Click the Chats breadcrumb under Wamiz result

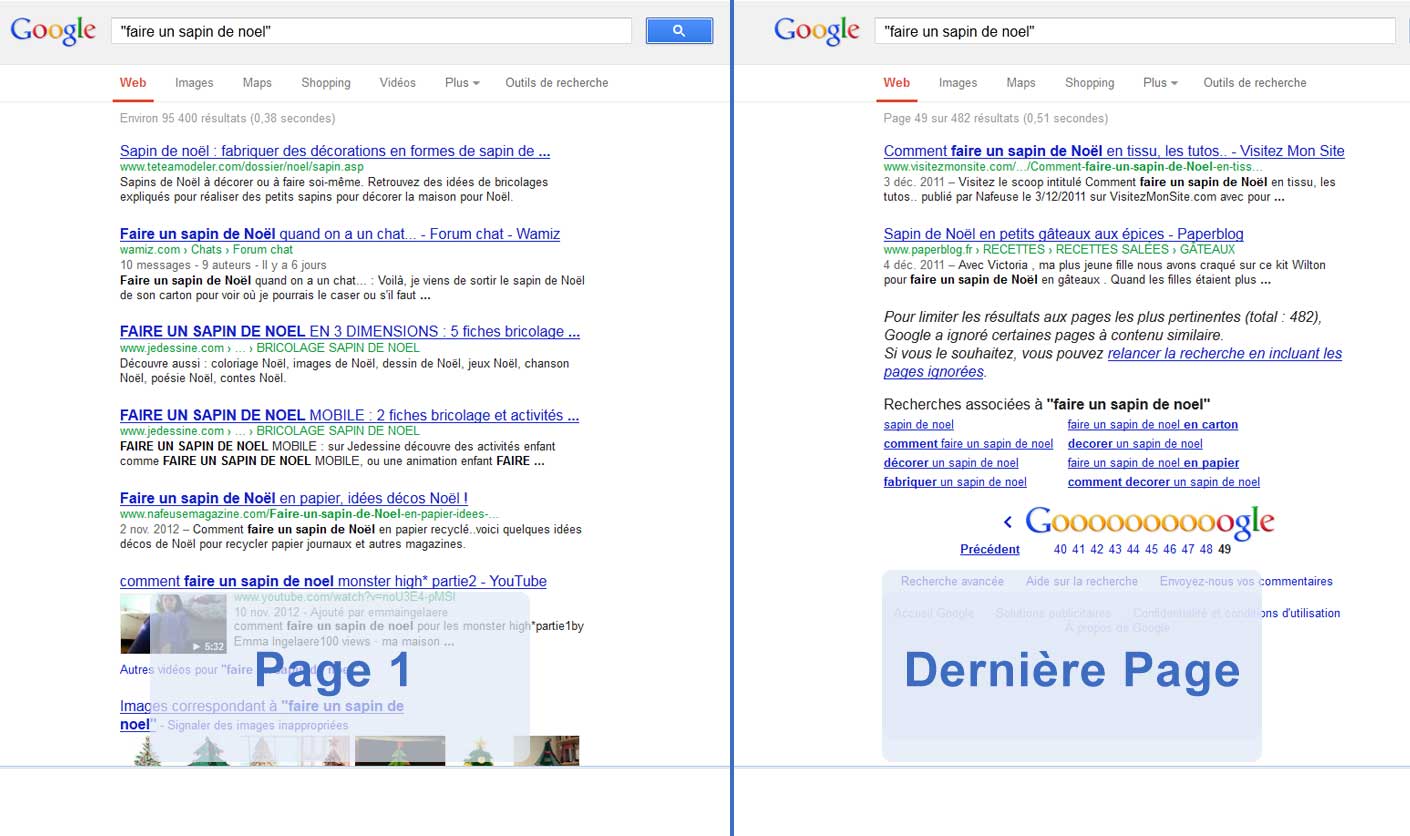(206, 250)
